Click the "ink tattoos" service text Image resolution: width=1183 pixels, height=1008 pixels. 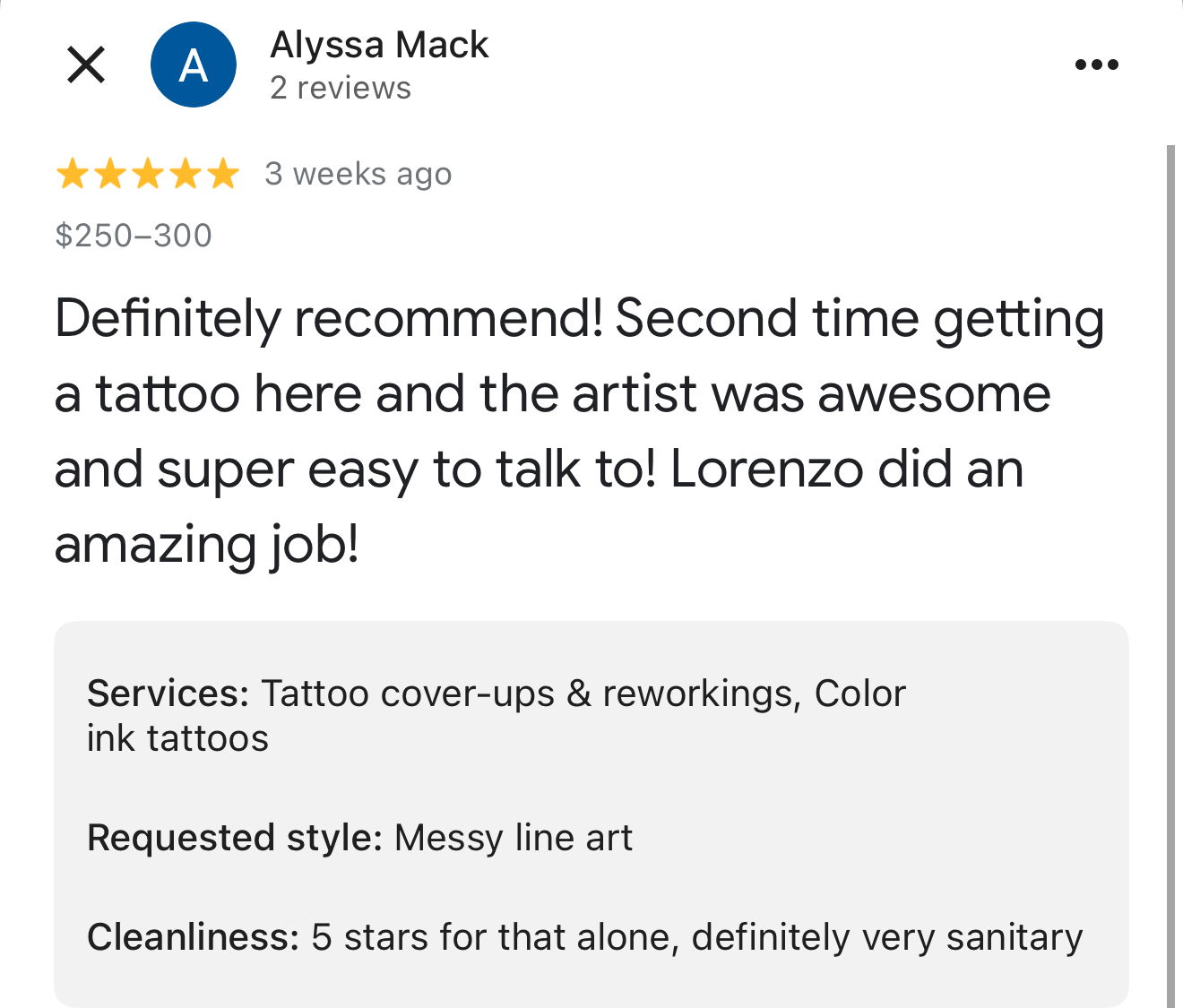point(177,738)
